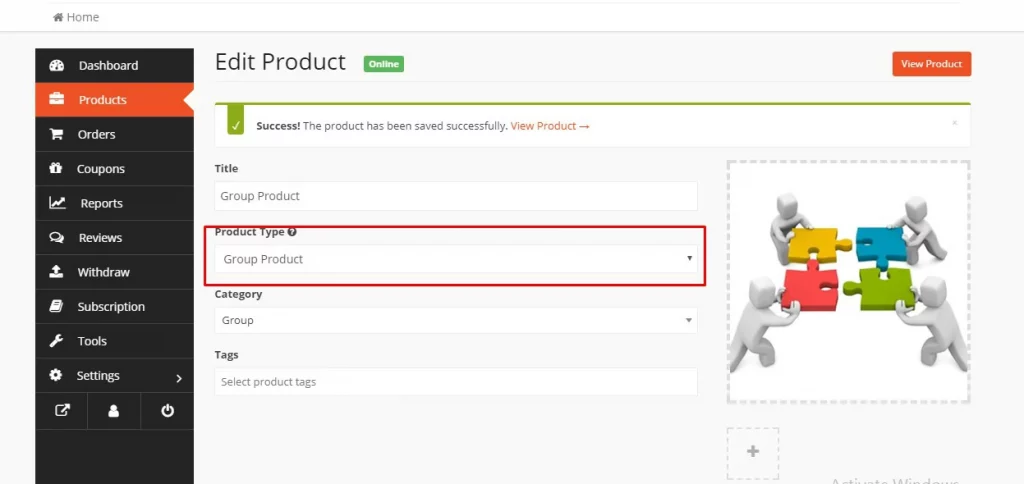Open the Subscription menu item
This screenshot has height=484, width=1024.
point(115,306)
